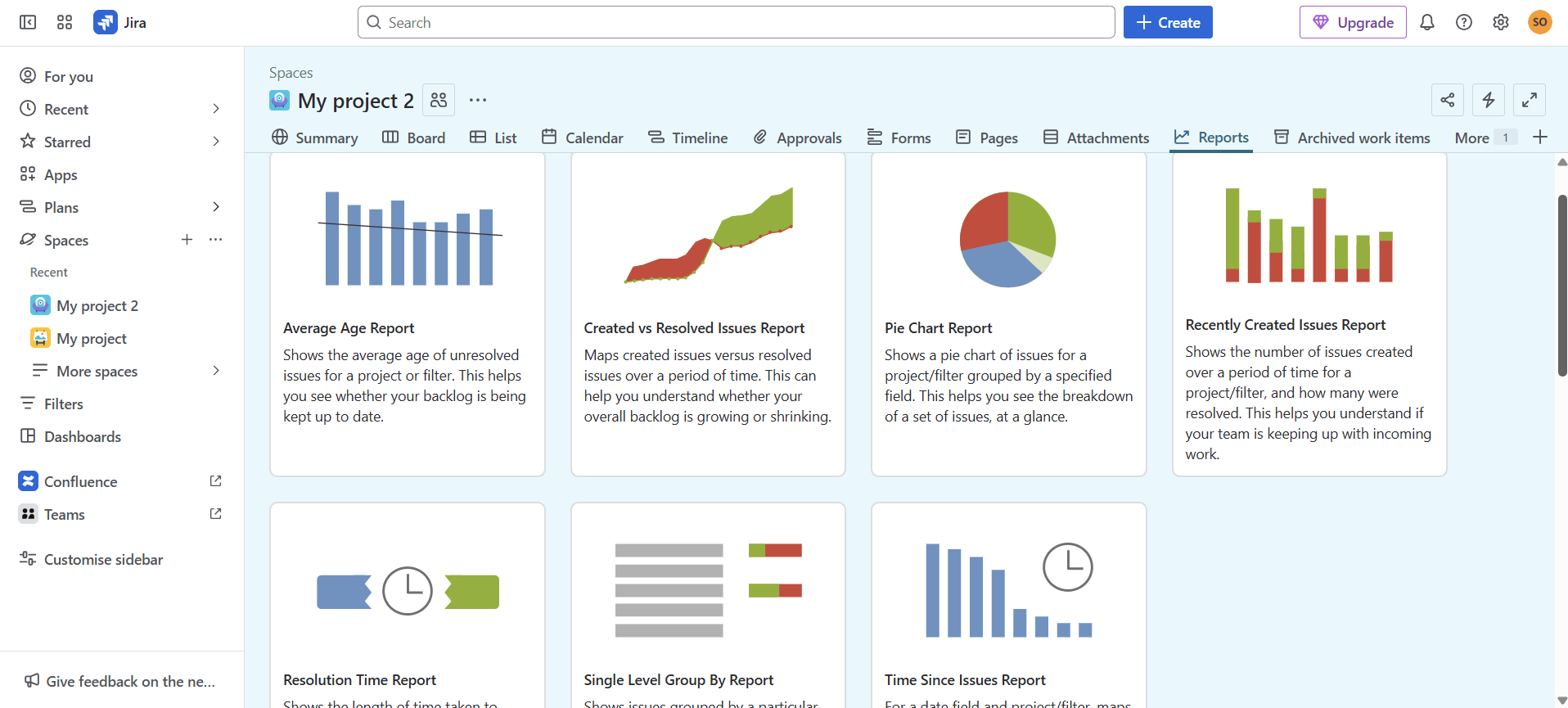1568x708 pixels.
Task: Open the Pie Chart Report card
Action: tap(1009, 314)
